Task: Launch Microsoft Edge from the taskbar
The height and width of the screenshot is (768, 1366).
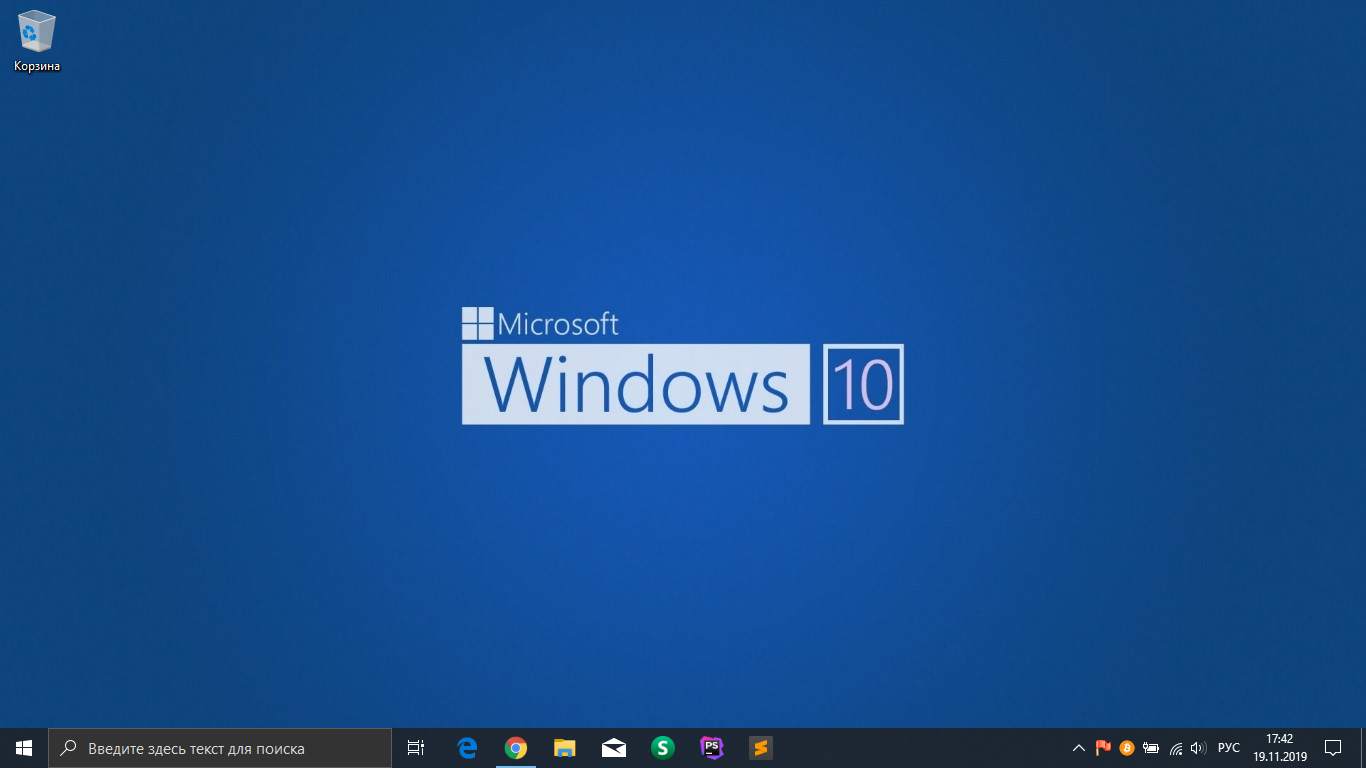Action: 467,748
